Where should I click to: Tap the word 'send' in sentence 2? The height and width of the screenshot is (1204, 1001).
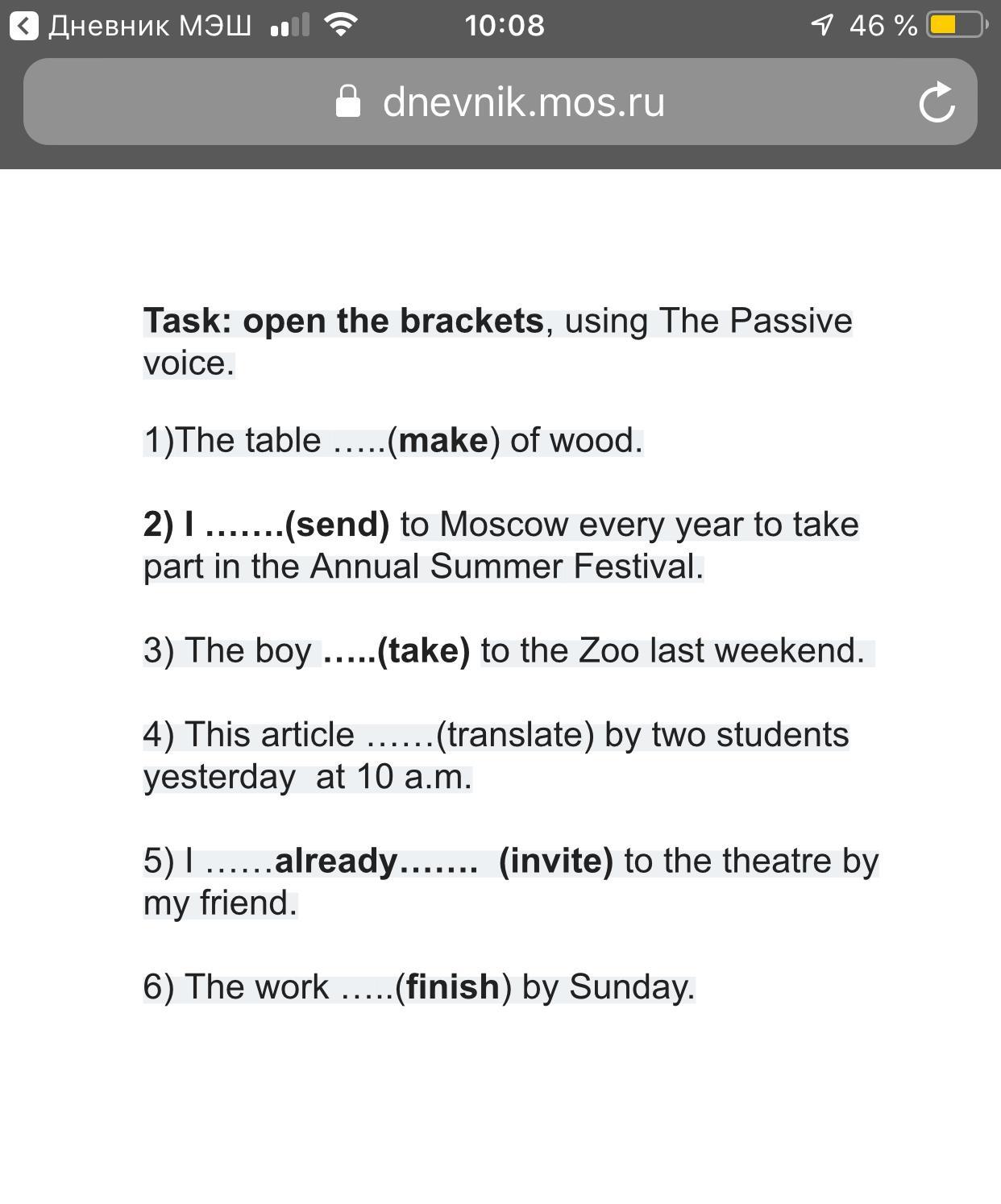point(337,525)
